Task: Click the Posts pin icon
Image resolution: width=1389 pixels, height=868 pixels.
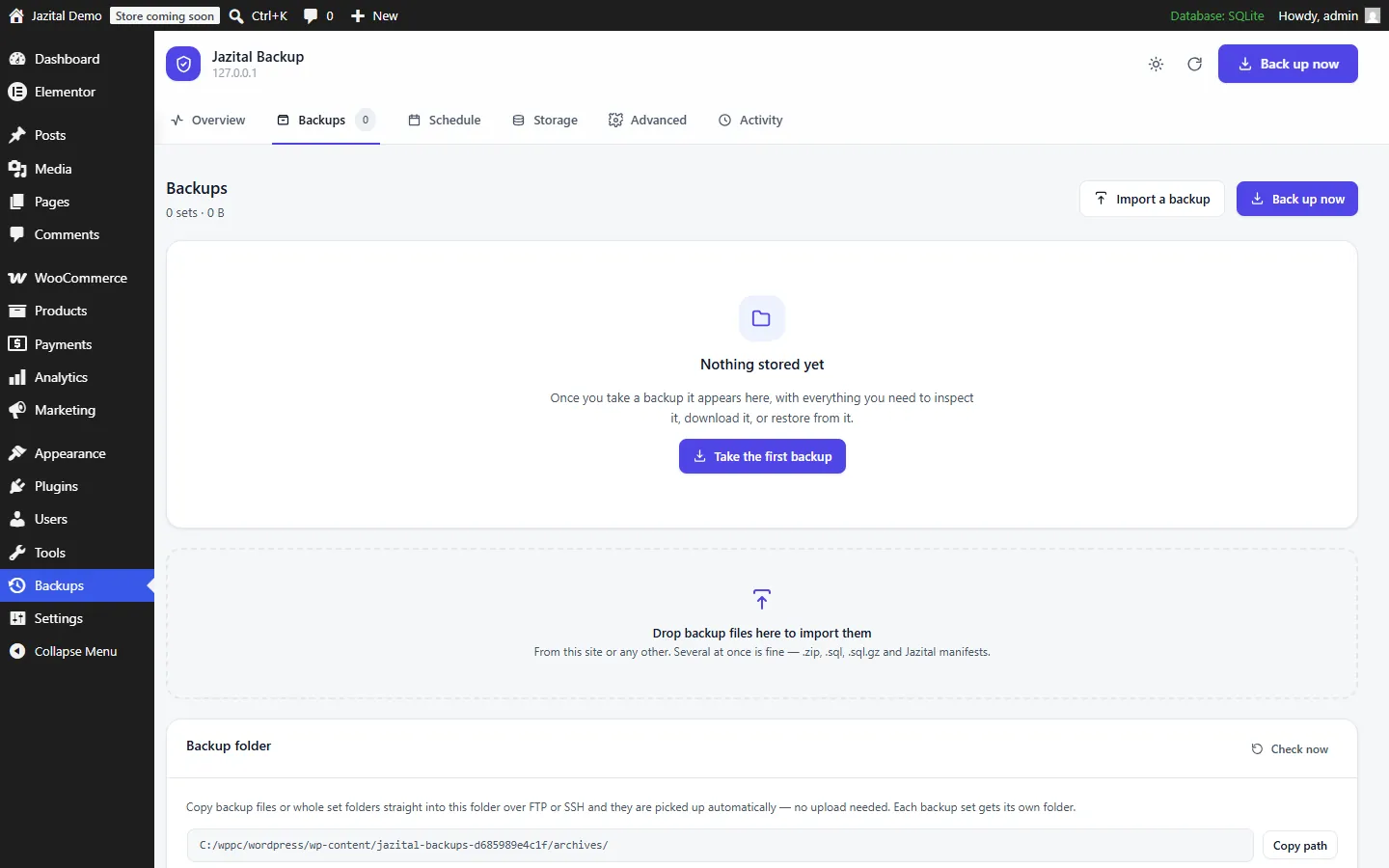Action: pyautogui.click(x=17, y=135)
